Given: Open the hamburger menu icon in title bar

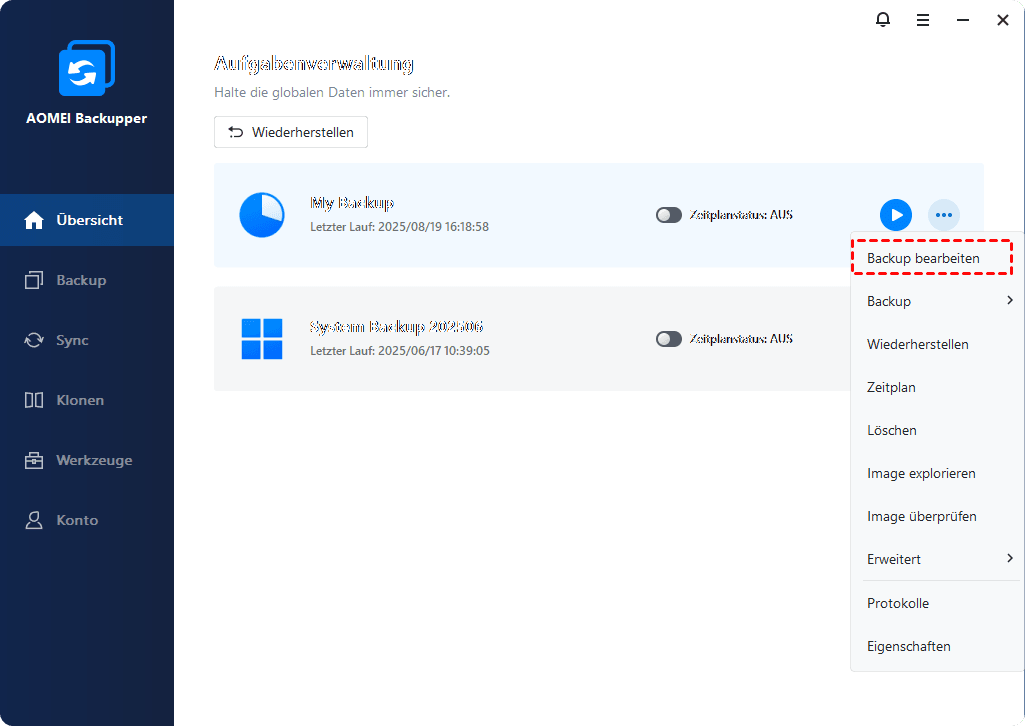Looking at the screenshot, I should pyautogui.click(x=923, y=19).
